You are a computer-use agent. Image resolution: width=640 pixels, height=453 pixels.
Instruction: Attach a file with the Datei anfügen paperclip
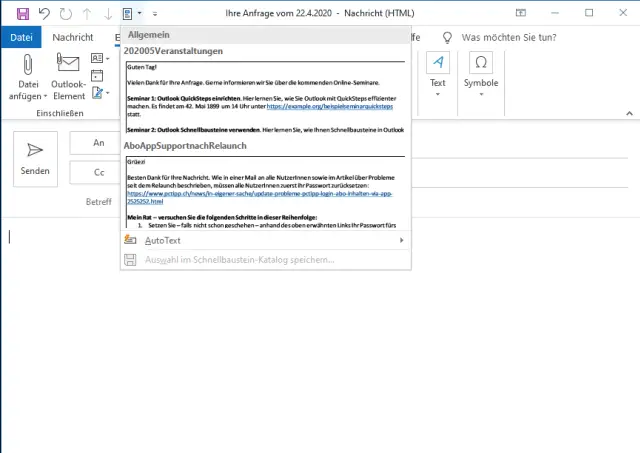coord(26,75)
